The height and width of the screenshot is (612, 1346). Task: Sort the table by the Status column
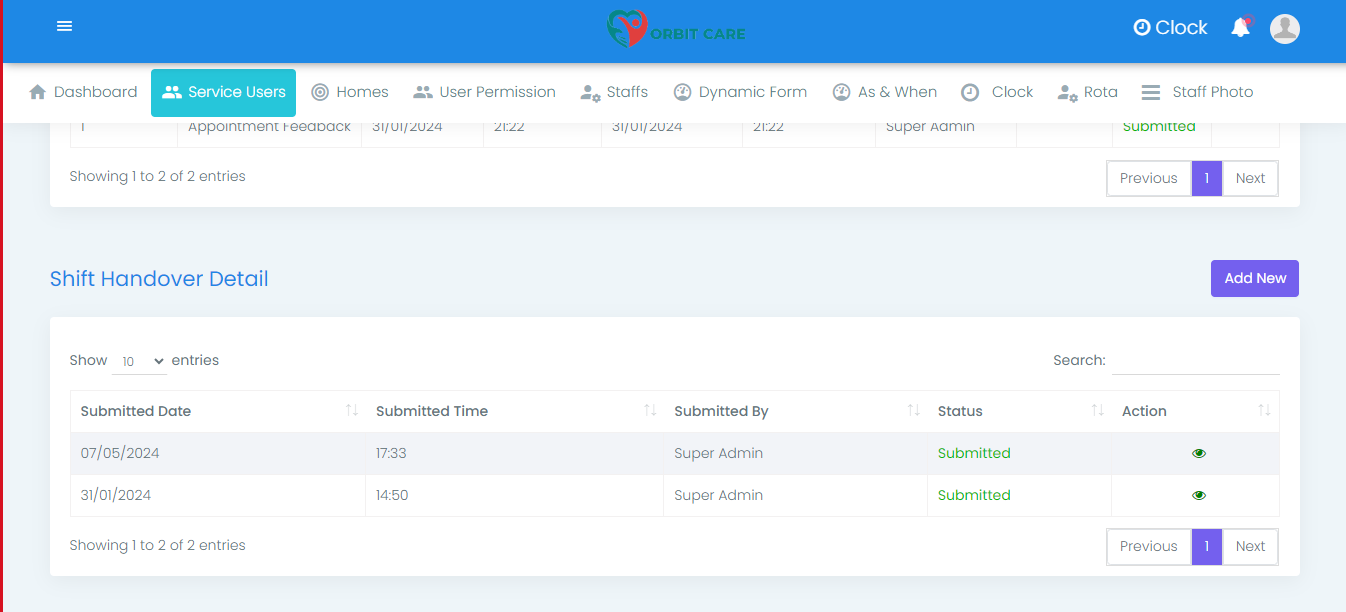(960, 411)
